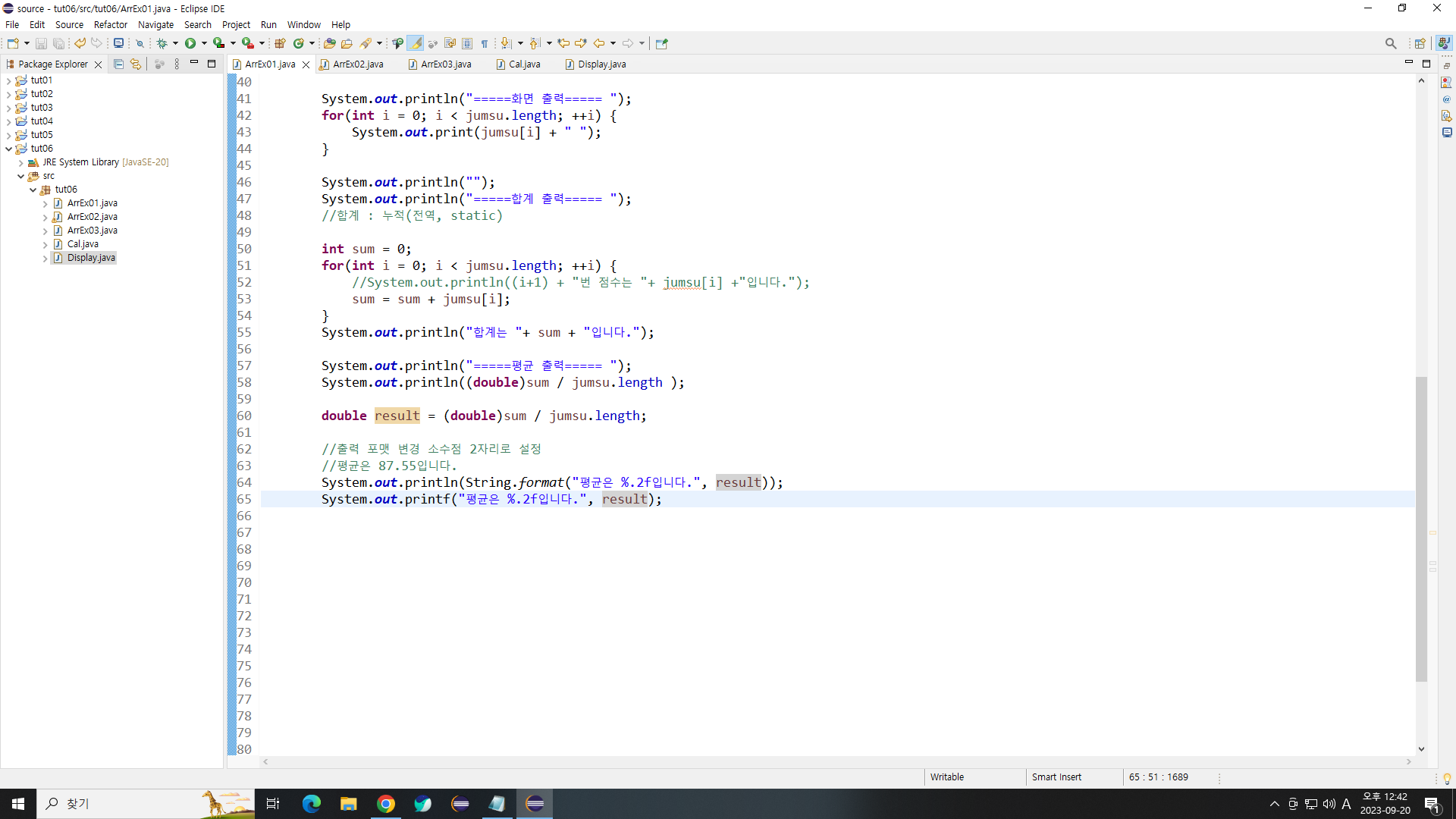Click New Java Package icon
Screen dimensions: 1456x819
point(280,43)
